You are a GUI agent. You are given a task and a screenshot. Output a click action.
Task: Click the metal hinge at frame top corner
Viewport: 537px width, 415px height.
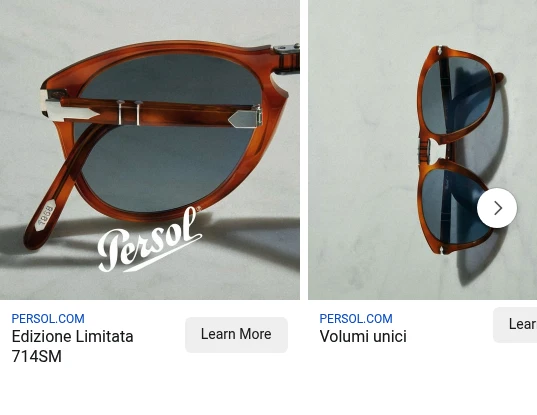click(x=287, y=58)
